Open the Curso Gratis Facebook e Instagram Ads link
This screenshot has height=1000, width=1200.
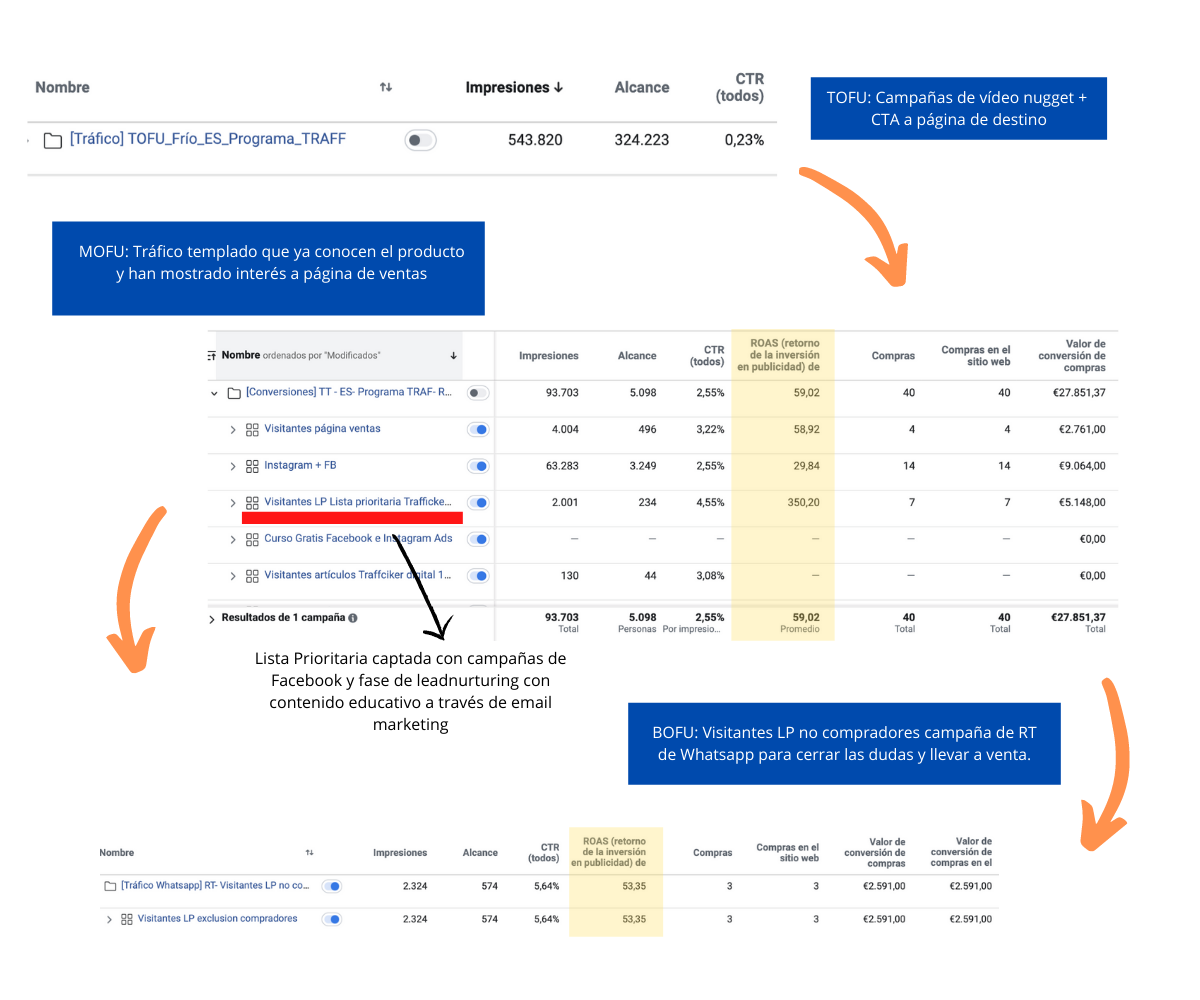click(x=358, y=538)
